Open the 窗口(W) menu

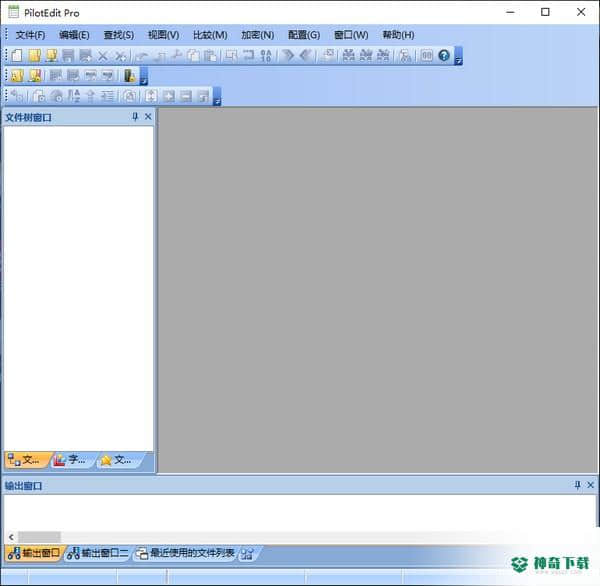pos(351,35)
